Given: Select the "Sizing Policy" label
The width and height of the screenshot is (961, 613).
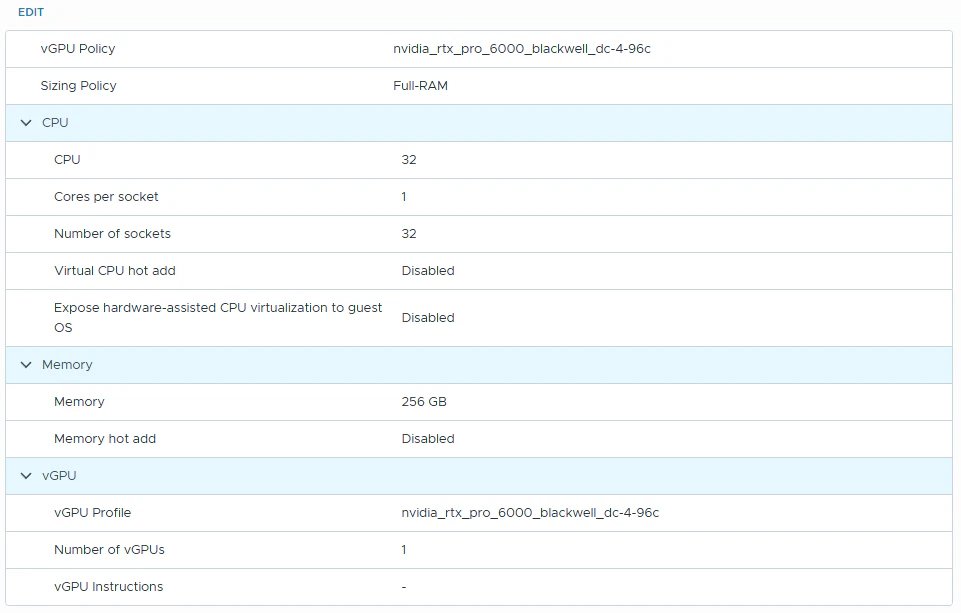Looking at the screenshot, I should [x=78, y=86].
